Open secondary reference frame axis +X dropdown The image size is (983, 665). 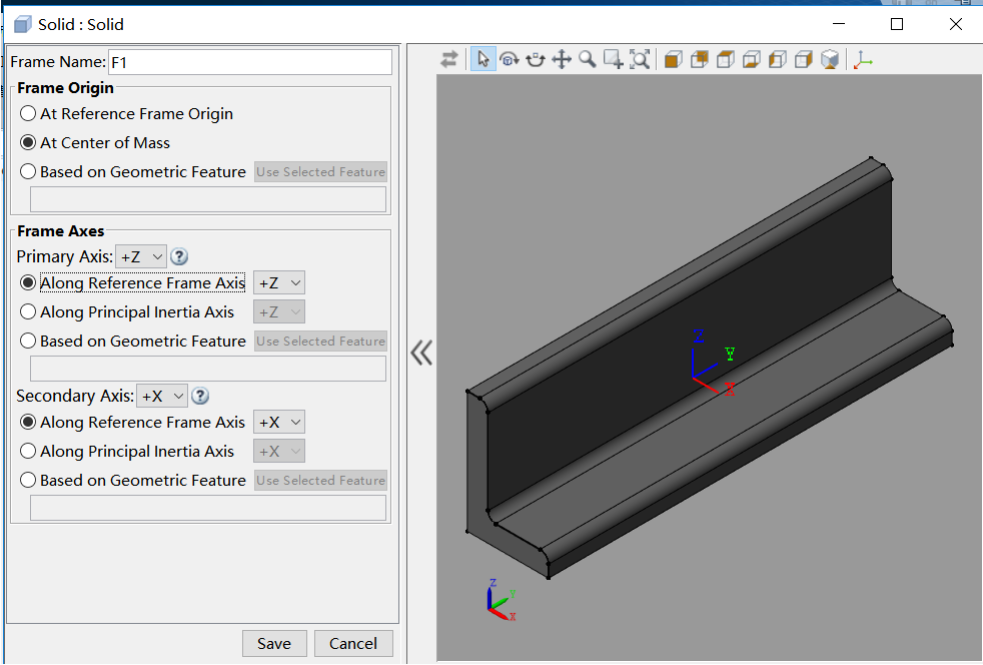(x=279, y=422)
